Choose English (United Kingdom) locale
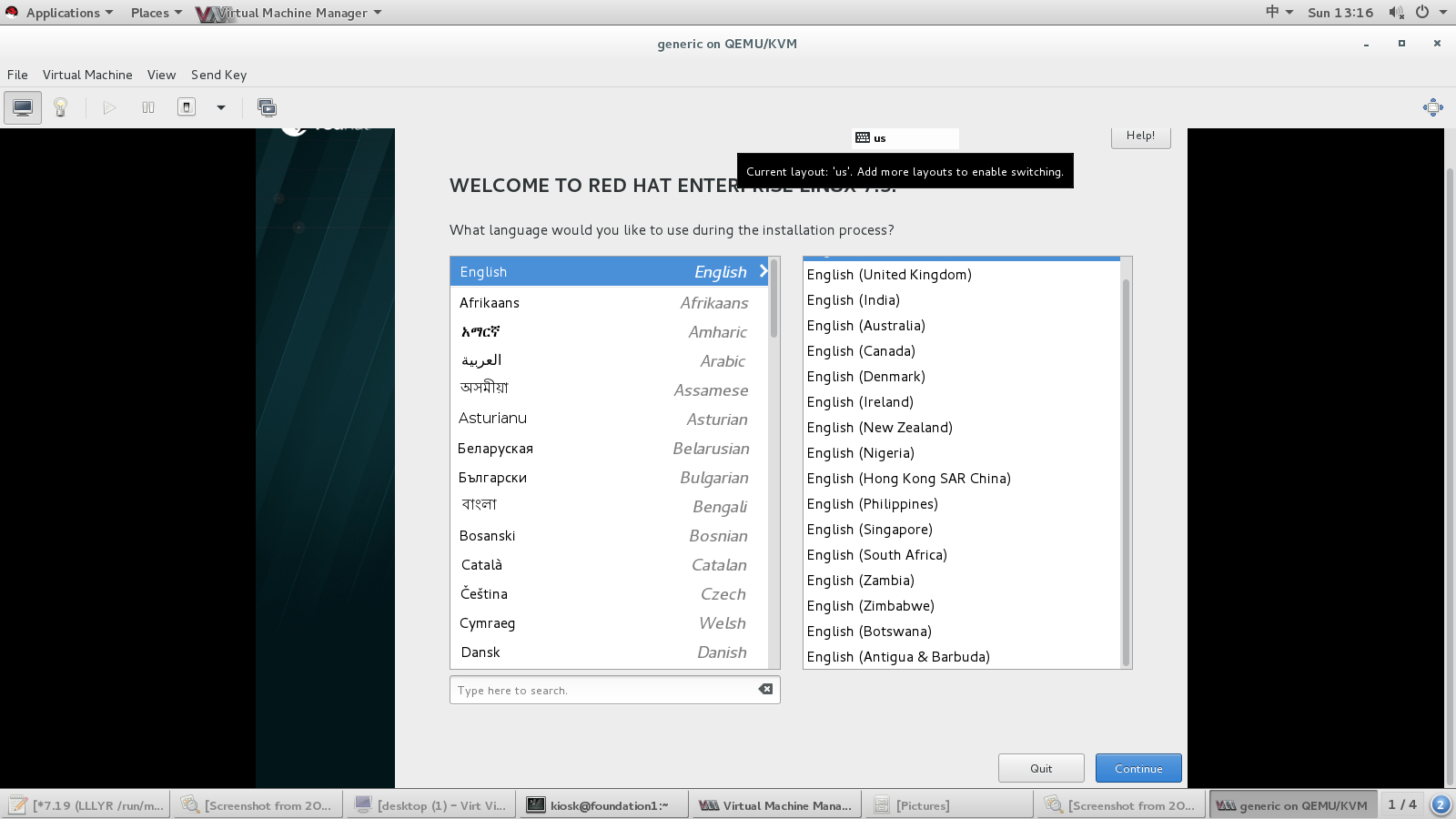Image resolution: width=1456 pixels, height=819 pixels. click(x=961, y=274)
